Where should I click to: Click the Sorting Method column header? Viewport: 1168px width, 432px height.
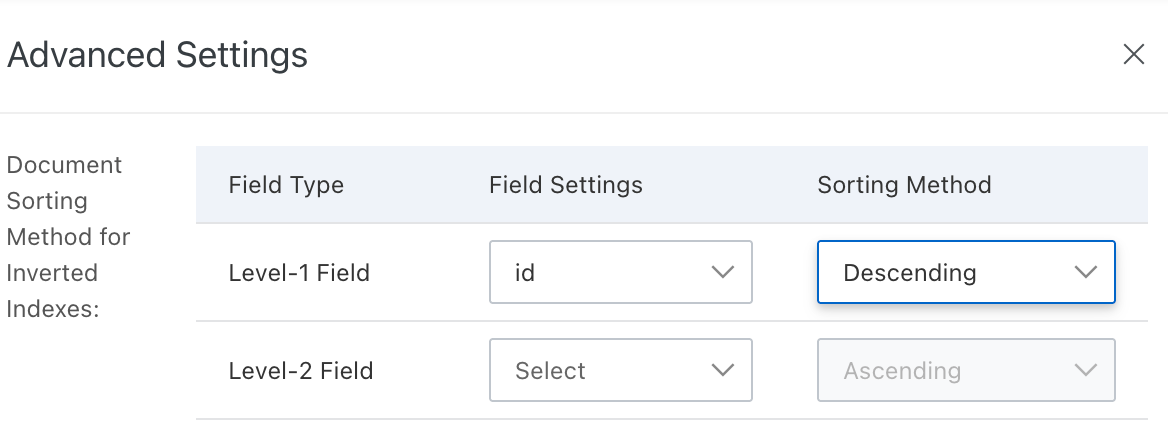click(x=904, y=185)
